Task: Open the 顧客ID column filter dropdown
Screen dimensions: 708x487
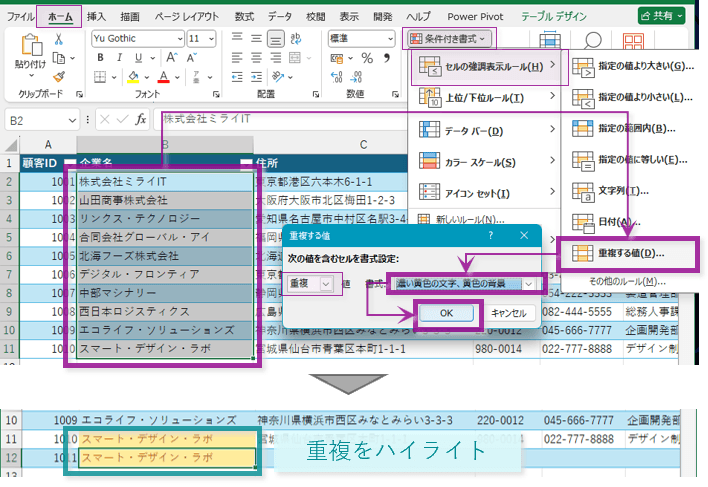Action: pos(70,163)
